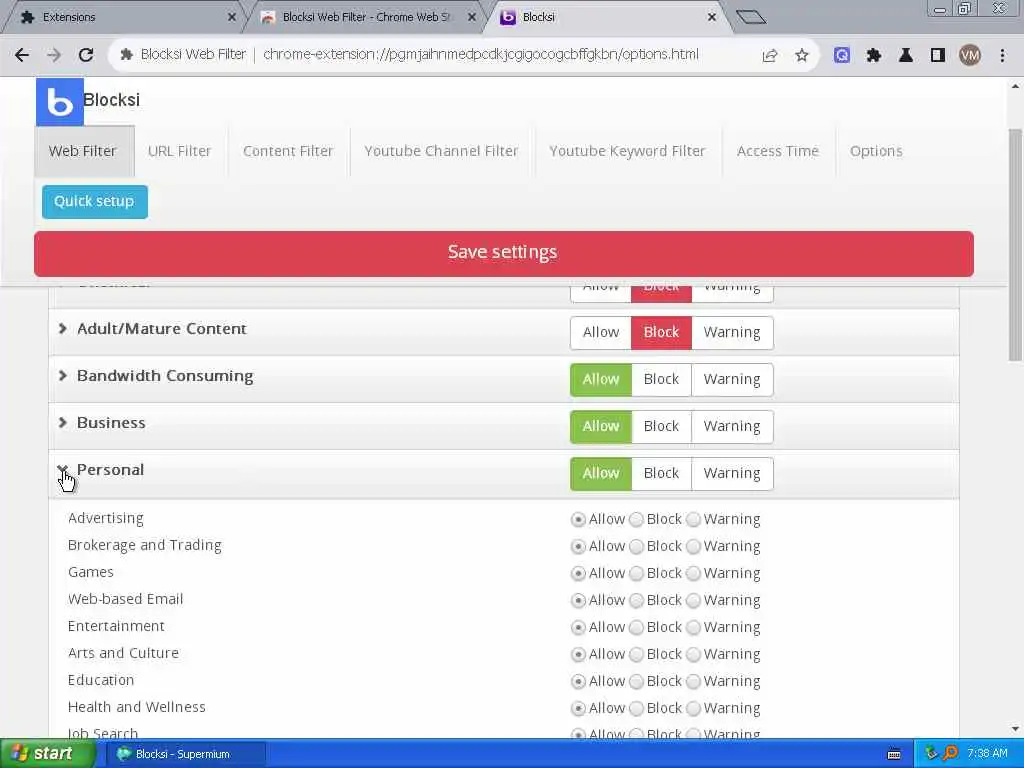This screenshot has width=1024, height=768.
Task: Open the Youtube Keyword Filter tab
Action: click(627, 152)
